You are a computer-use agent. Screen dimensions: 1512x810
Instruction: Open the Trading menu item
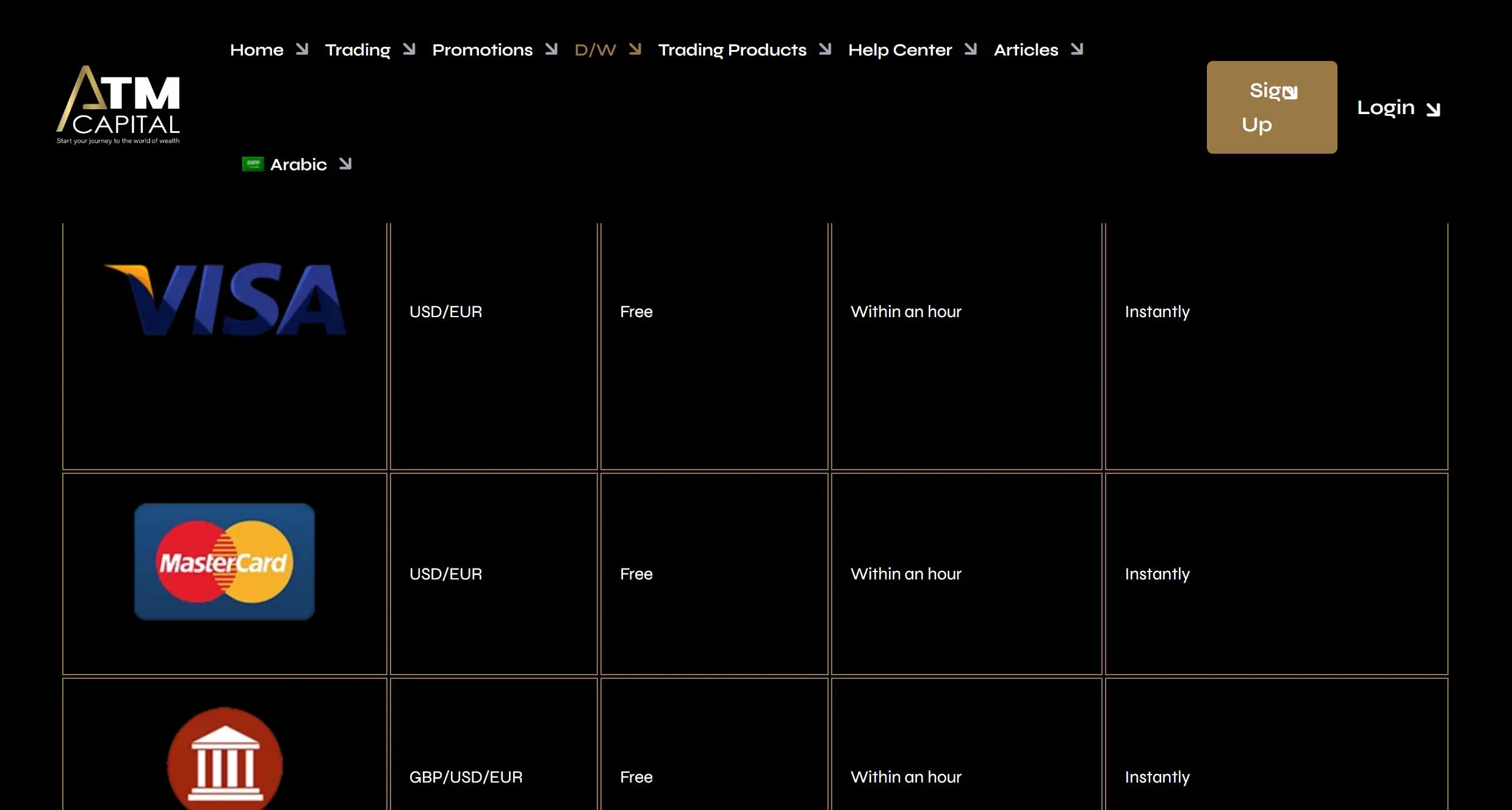point(358,50)
